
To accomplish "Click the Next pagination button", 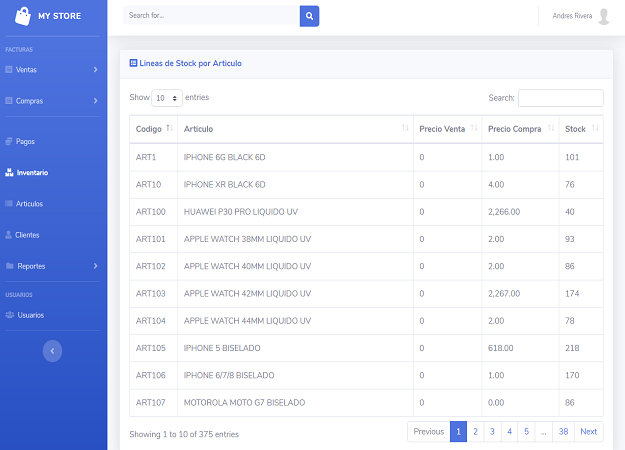I will pyautogui.click(x=589, y=432).
